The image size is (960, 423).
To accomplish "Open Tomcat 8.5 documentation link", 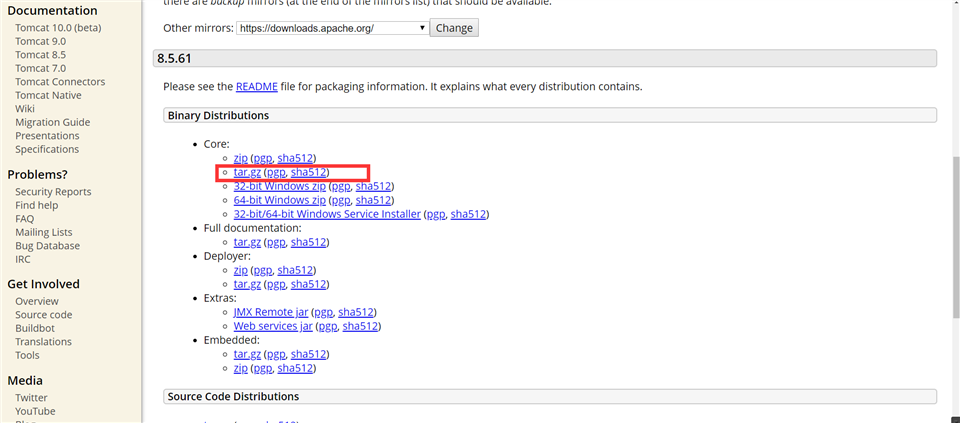I will pyautogui.click(x=40, y=54).
